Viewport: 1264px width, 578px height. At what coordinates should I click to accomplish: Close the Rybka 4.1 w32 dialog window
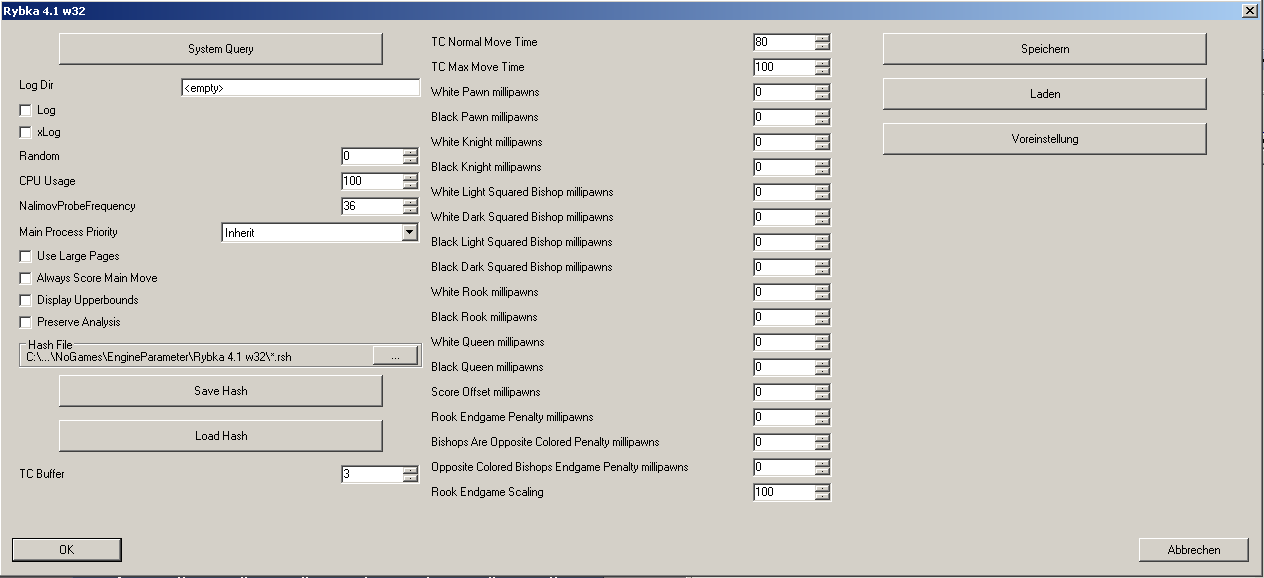(x=1250, y=9)
